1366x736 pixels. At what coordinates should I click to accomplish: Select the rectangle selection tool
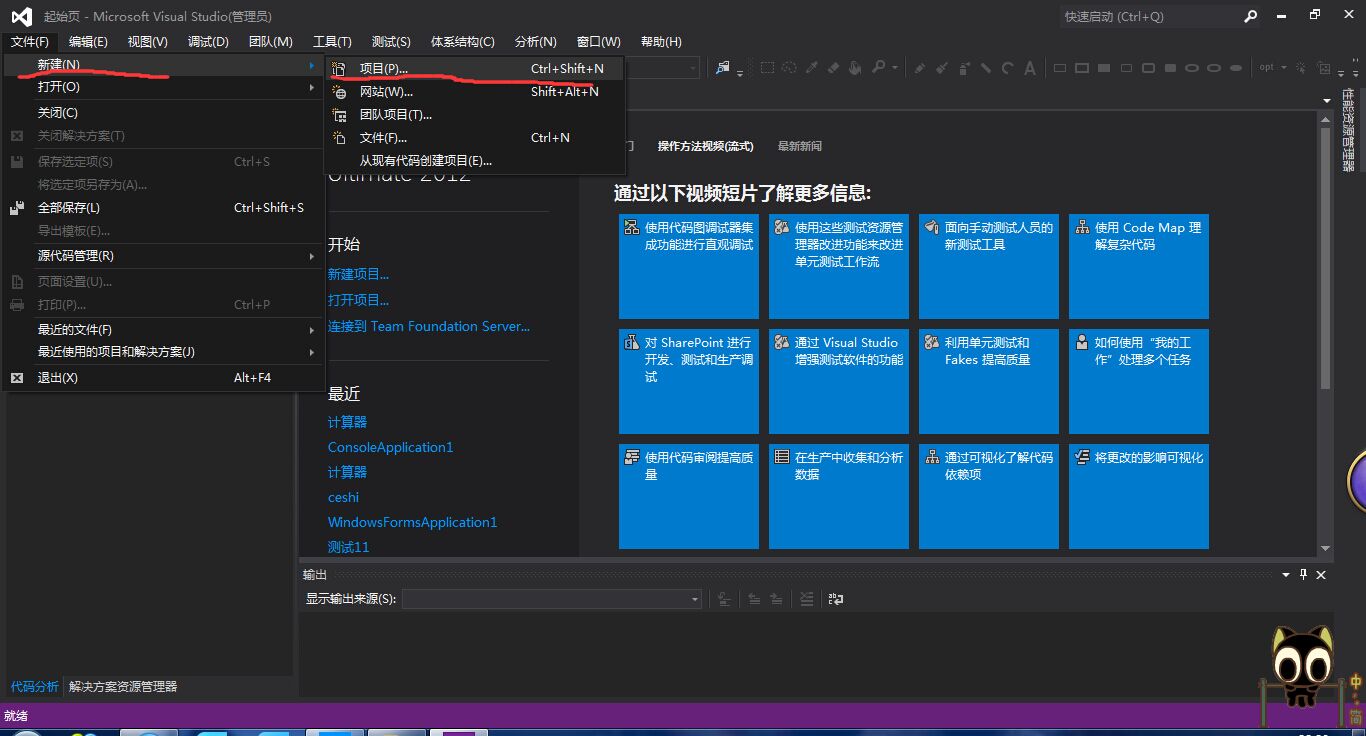click(767, 68)
